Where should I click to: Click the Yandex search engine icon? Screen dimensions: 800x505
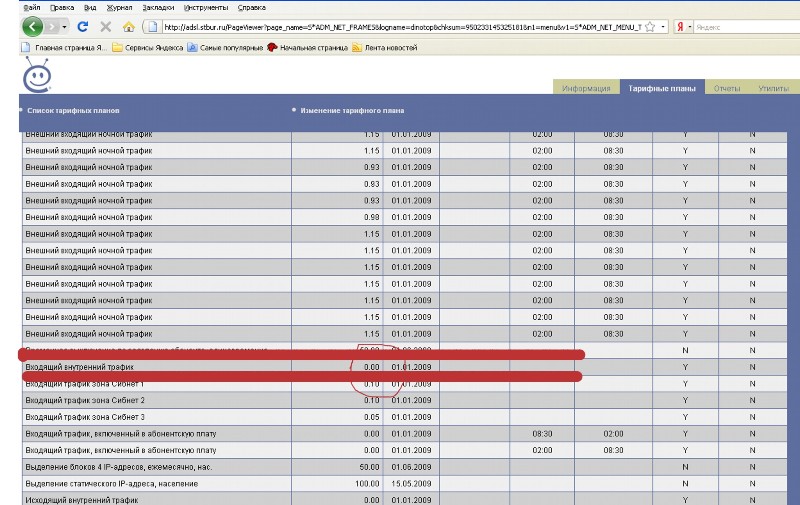pos(682,27)
